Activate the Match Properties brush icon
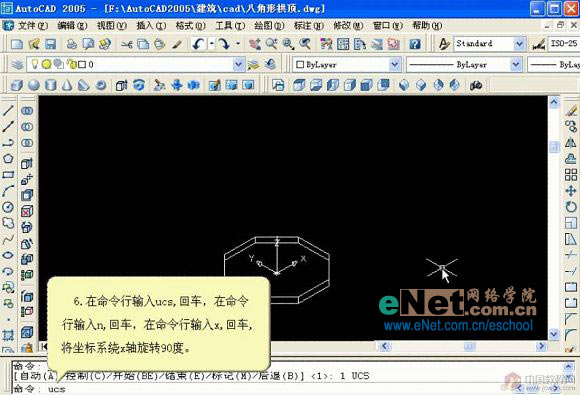The height and width of the screenshot is (395, 580). 177,44
